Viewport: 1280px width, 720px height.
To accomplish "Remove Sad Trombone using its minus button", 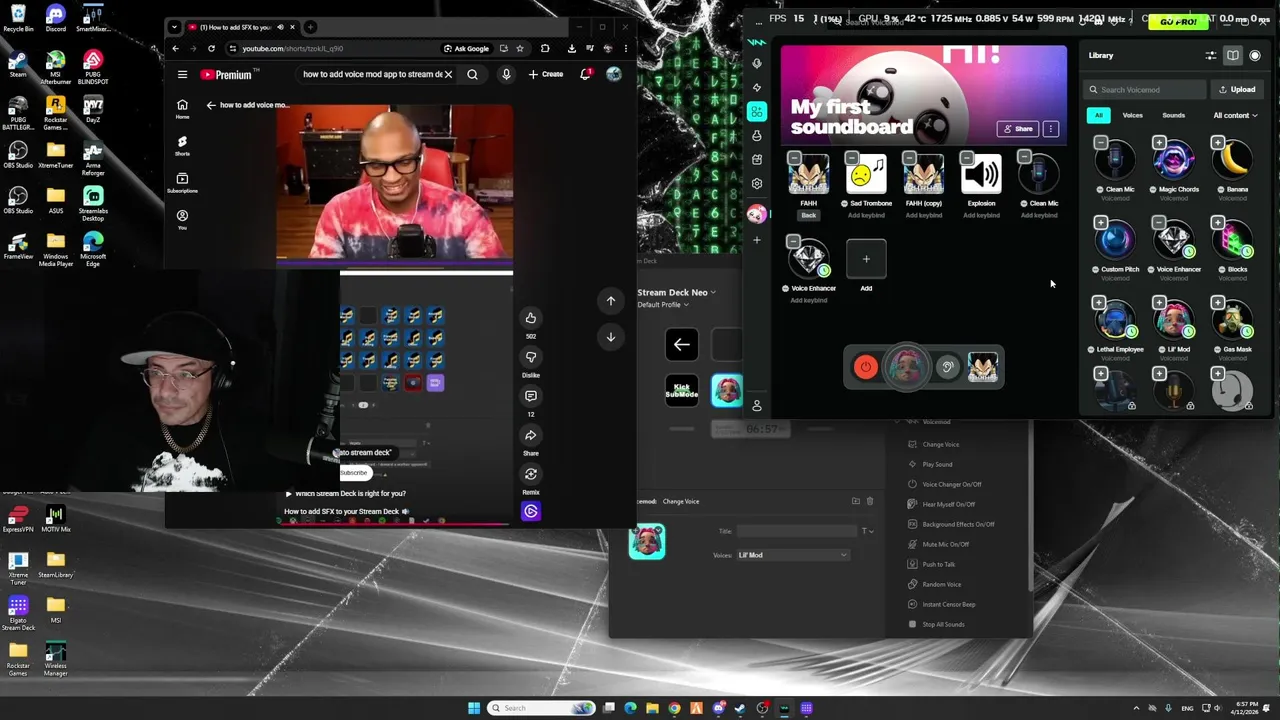I will [851, 157].
